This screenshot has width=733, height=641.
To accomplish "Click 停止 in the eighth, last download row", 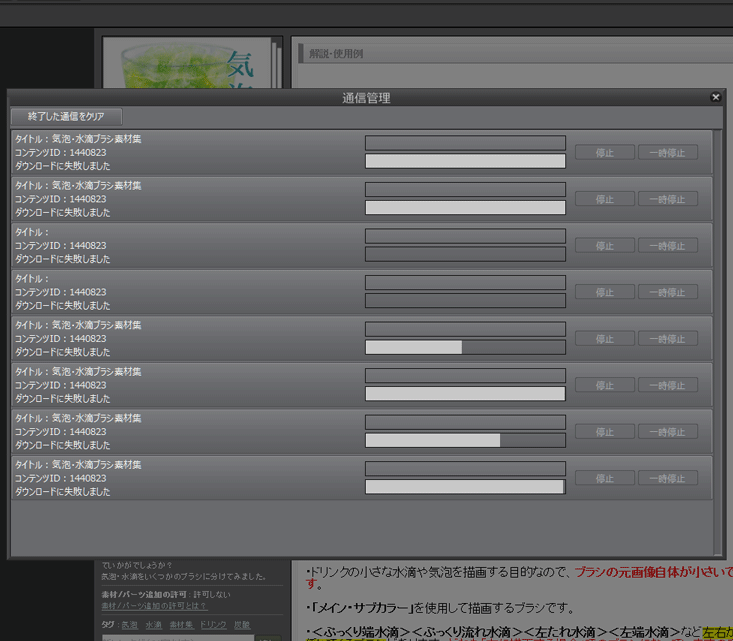I will click(604, 478).
